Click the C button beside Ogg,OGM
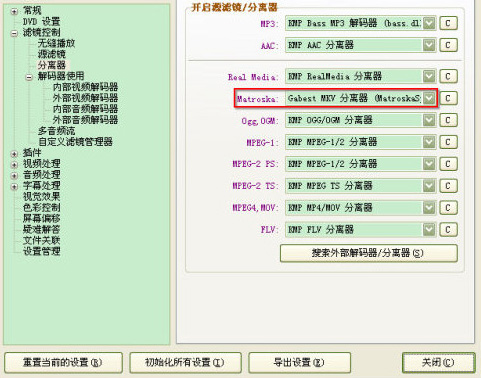Image resolution: width=481 pixels, height=378 pixels. [x=448, y=120]
